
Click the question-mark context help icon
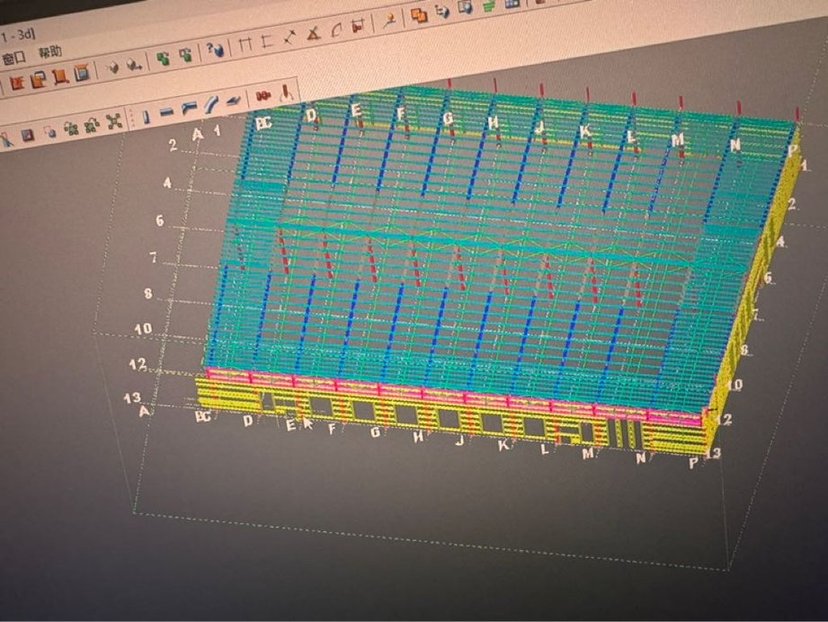point(215,50)
